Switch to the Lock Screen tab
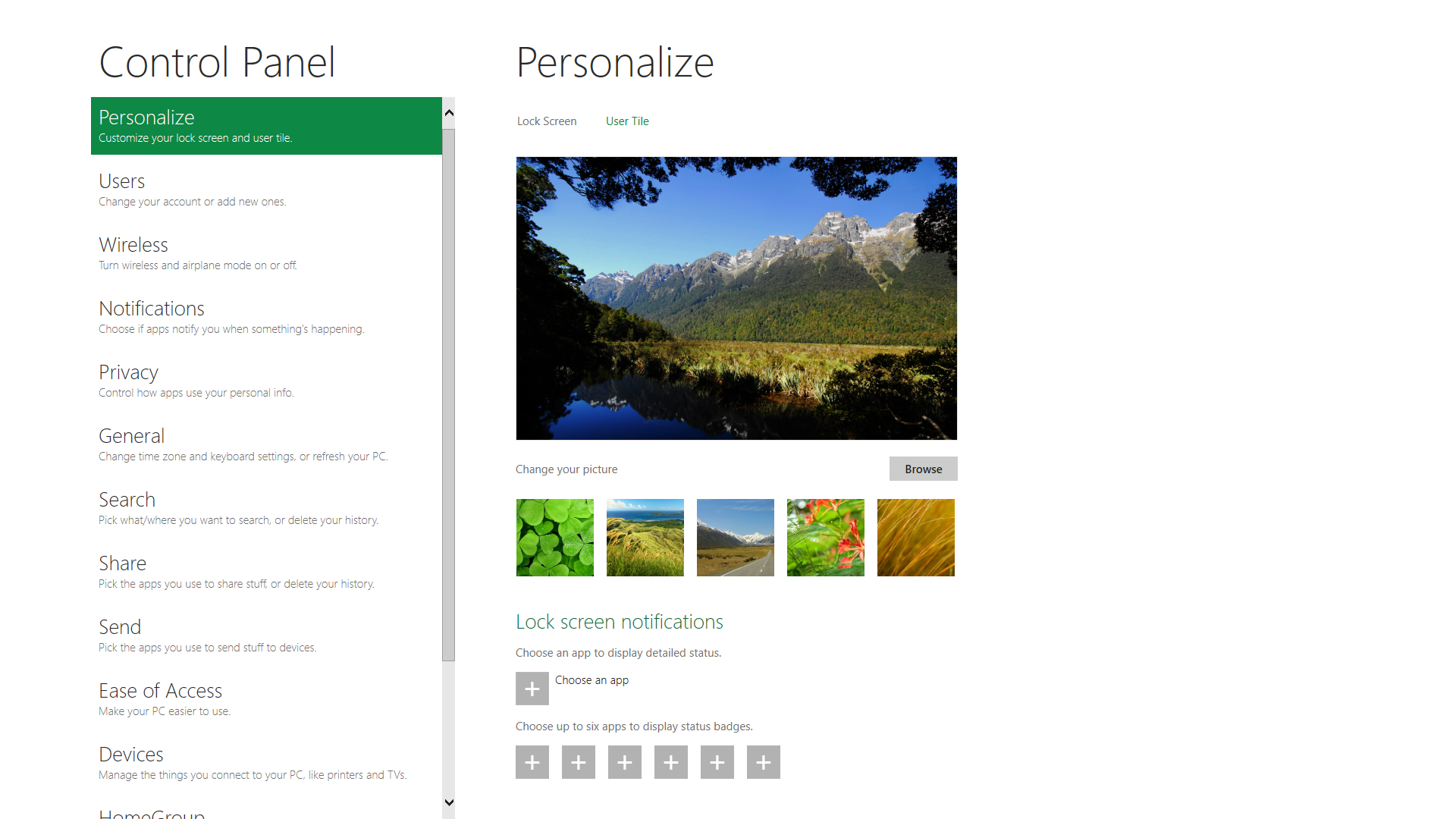 547,121
